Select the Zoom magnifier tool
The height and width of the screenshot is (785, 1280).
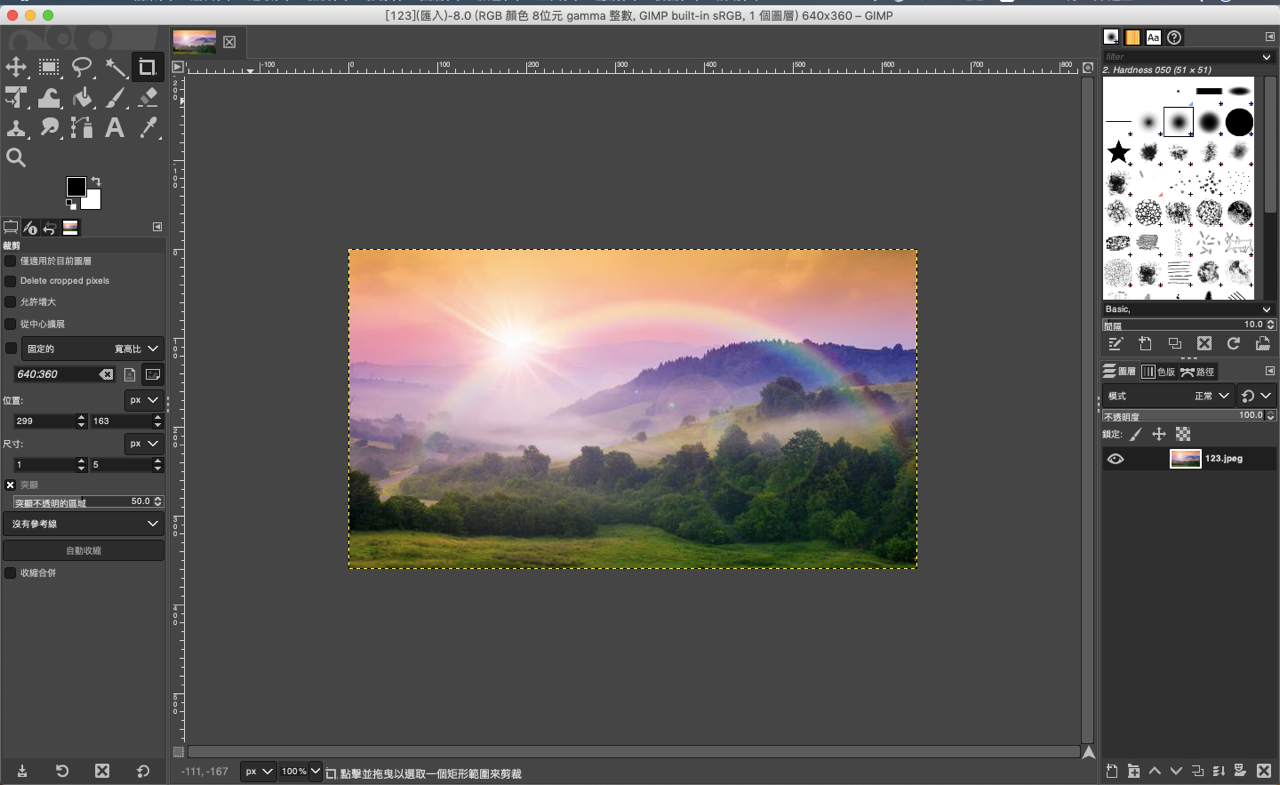(17, 157)
